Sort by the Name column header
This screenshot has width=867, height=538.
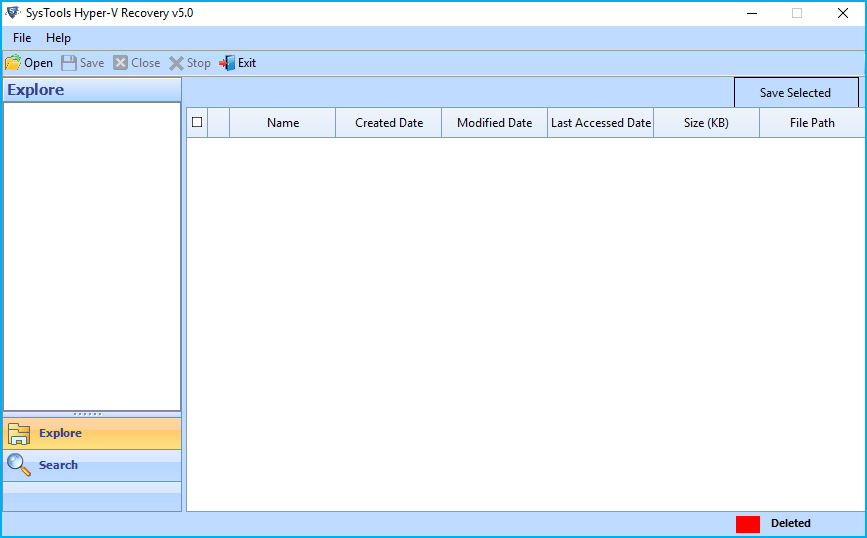pos(283,123)
